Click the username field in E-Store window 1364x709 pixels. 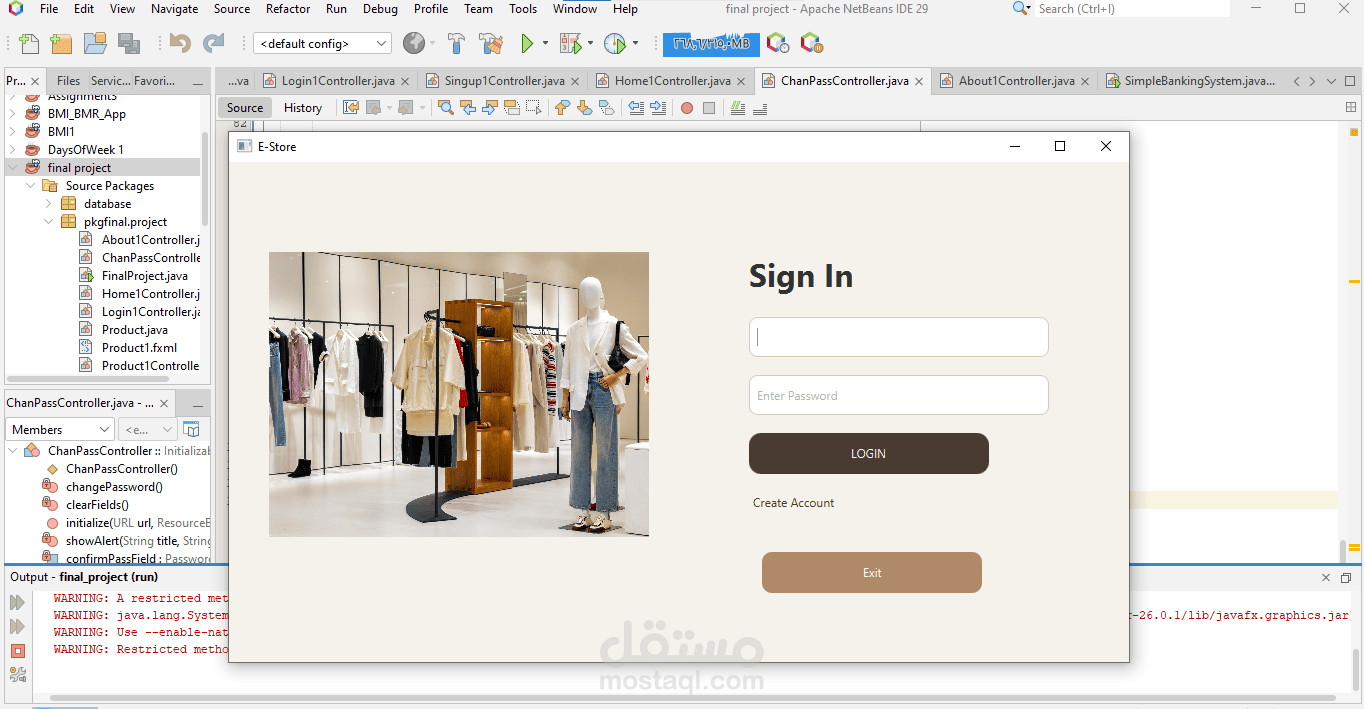899,337
